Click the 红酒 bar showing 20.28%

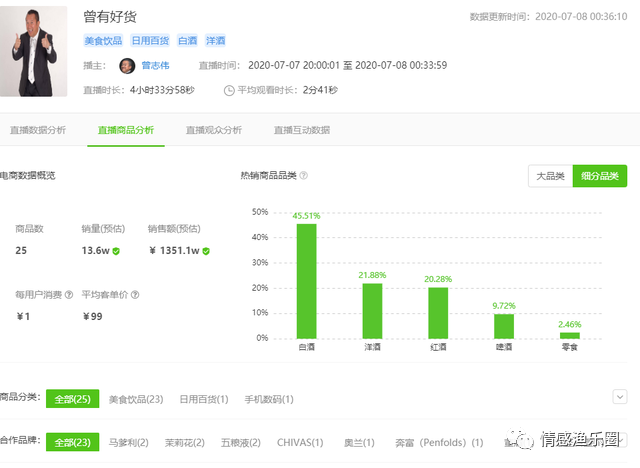point(438,313)
